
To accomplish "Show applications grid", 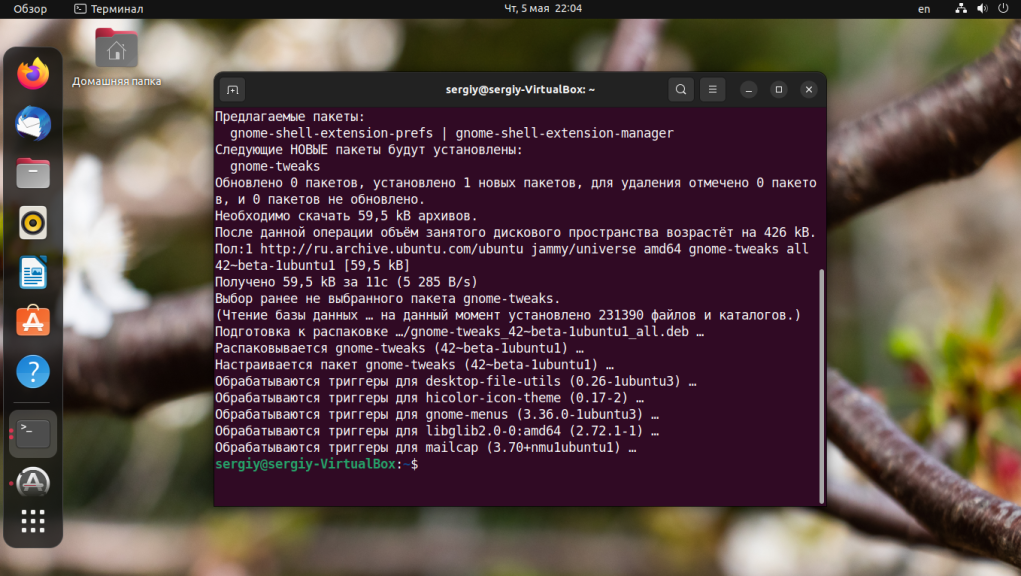I will pos(33,521).
